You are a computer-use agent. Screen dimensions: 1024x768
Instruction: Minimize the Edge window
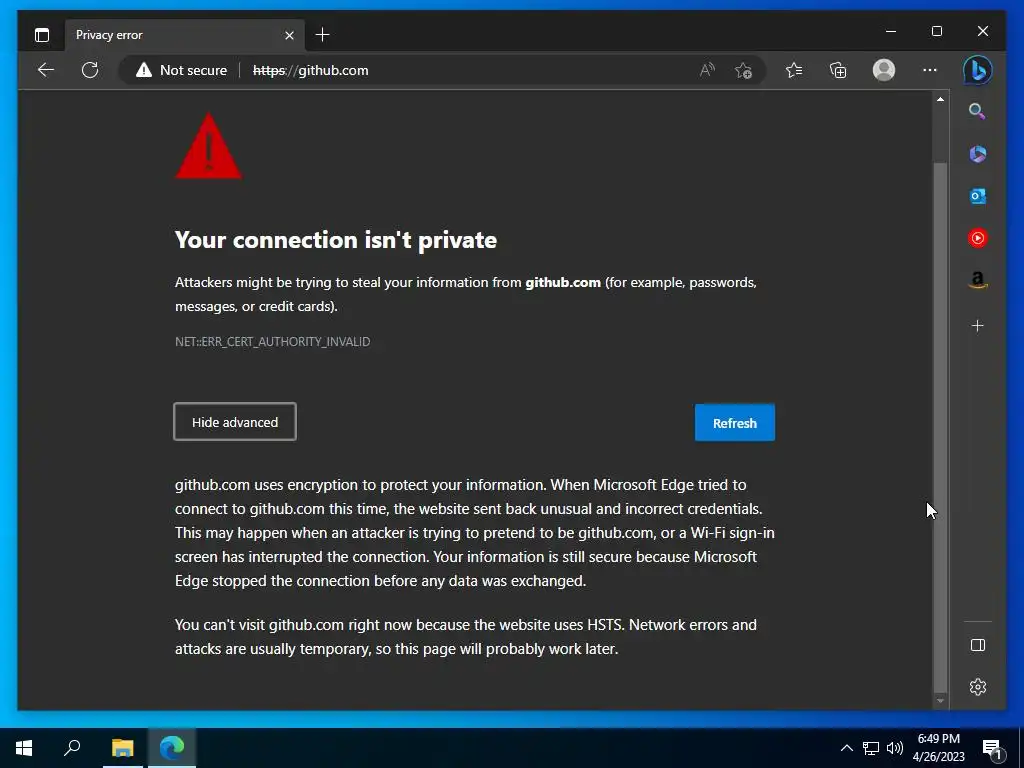pyautogui.click(x=891, y=31)
